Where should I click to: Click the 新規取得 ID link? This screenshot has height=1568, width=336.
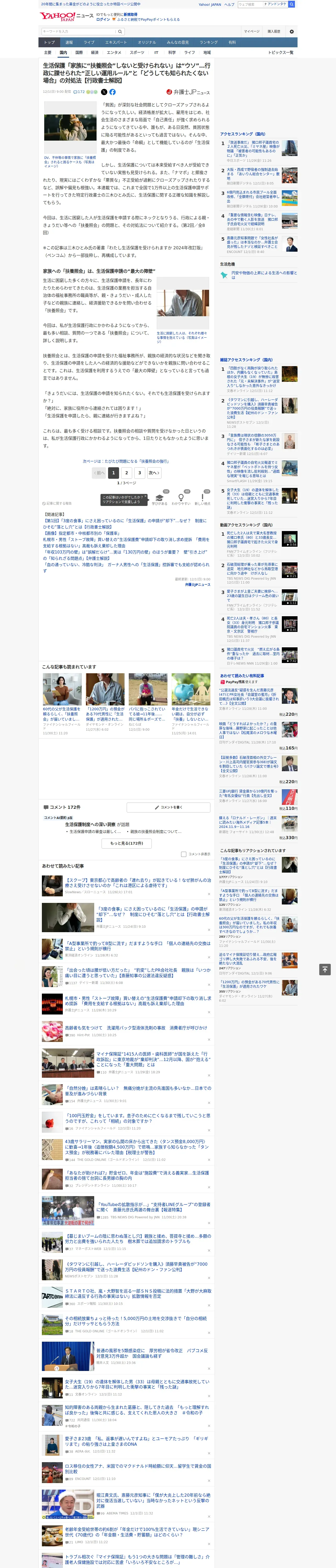point(131,14)
